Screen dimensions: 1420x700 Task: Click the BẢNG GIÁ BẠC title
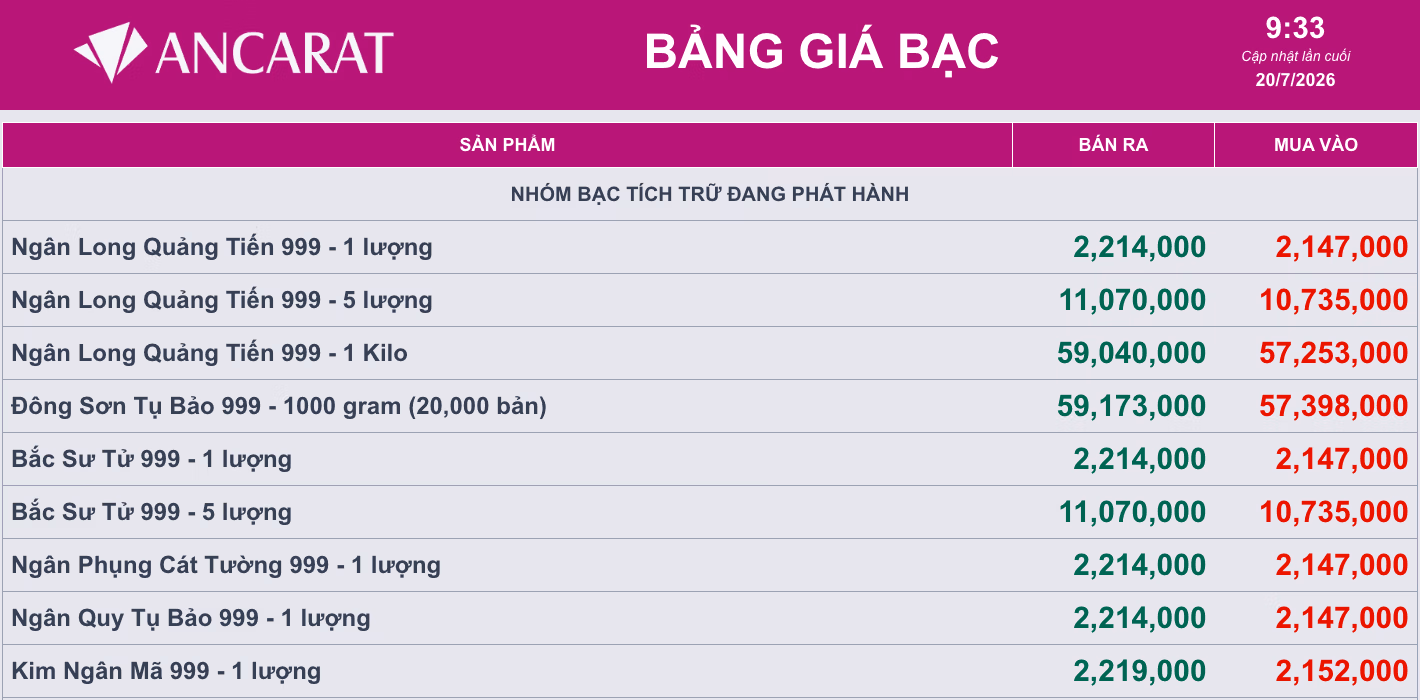click(822, 51)
